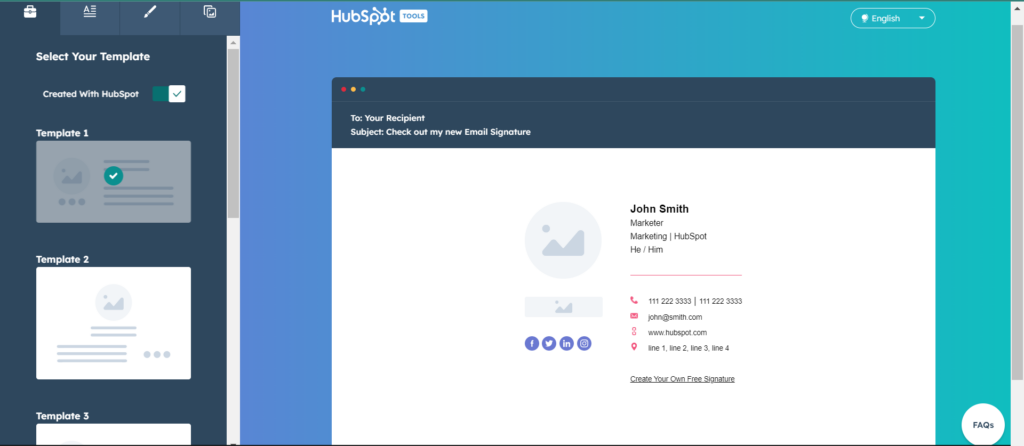Click Facebook icon in signature

[532, 343]
